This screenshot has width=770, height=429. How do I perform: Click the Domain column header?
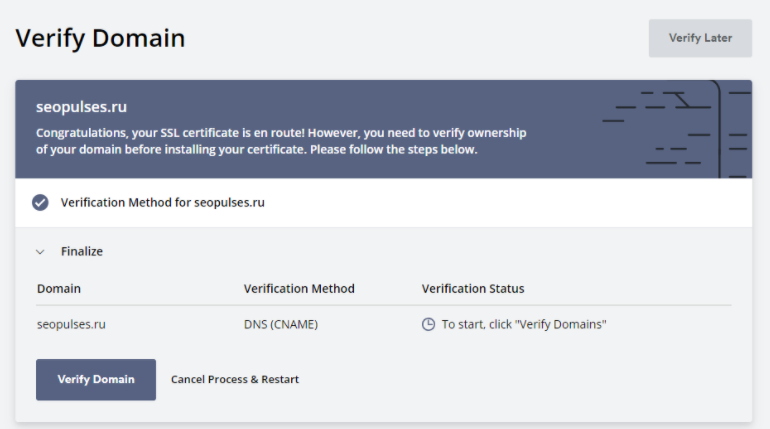tap(59, 289)
